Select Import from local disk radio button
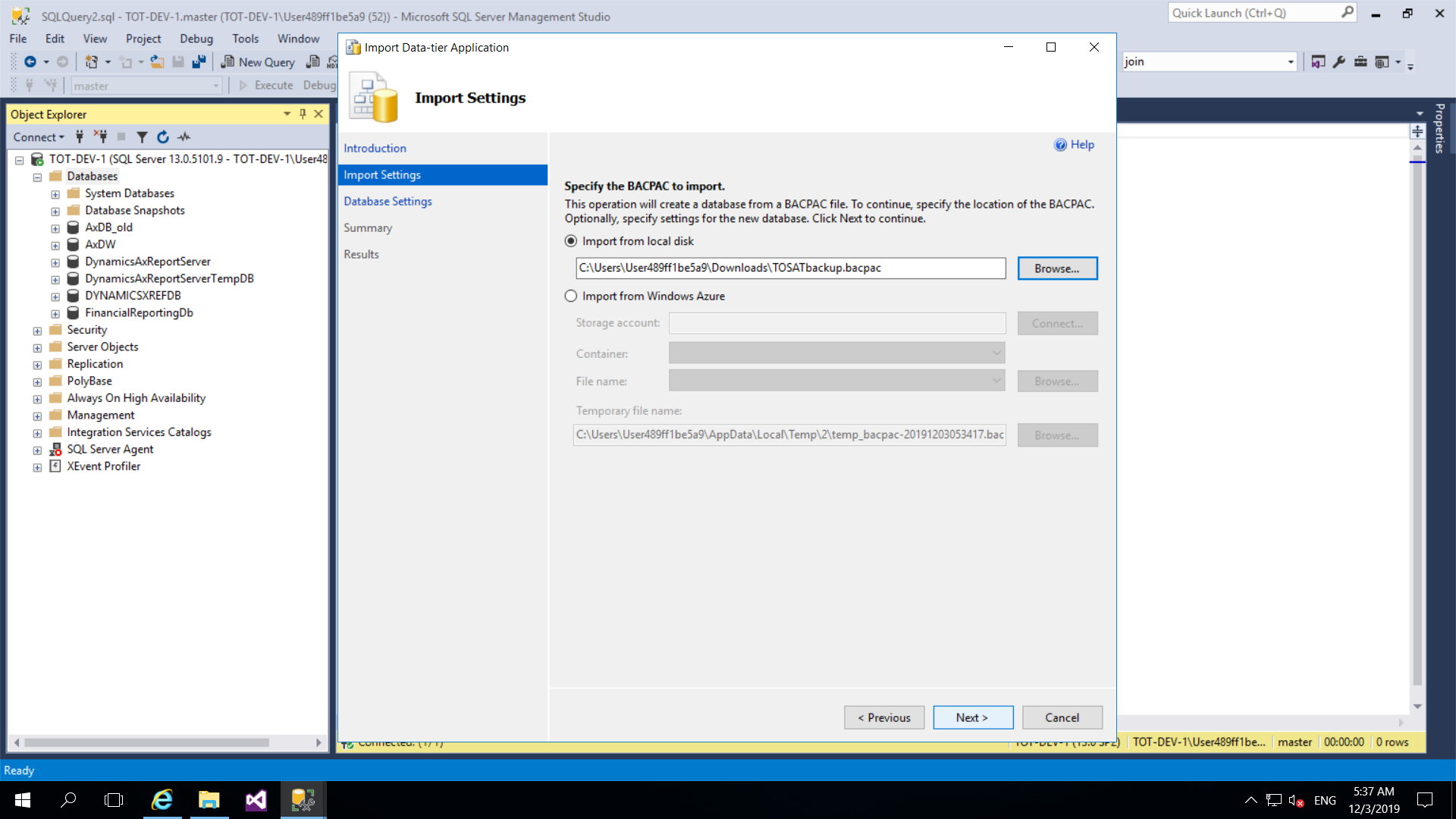Image resolution: width=1456 pixels, height=819 pixels. pyautogui.click(x=571, y=241)
